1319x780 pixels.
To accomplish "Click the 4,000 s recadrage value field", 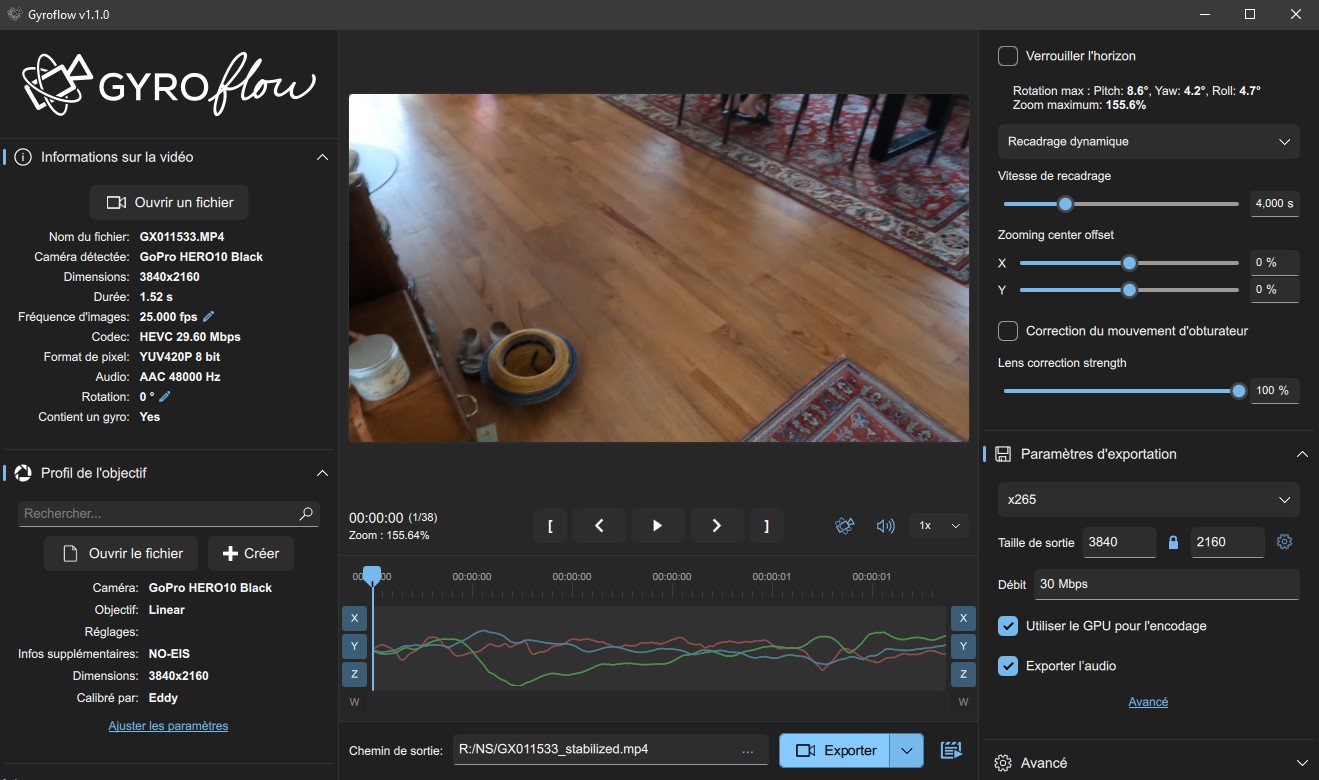I will [1275, 203].
